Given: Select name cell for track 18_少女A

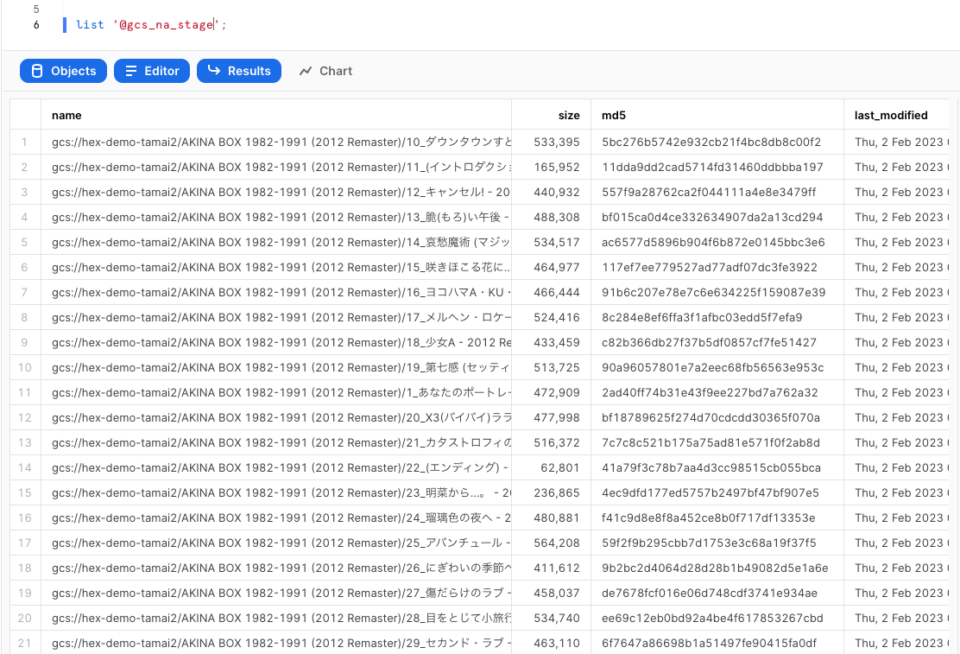Looking at the screenshot, I should [x=276, y=343].
